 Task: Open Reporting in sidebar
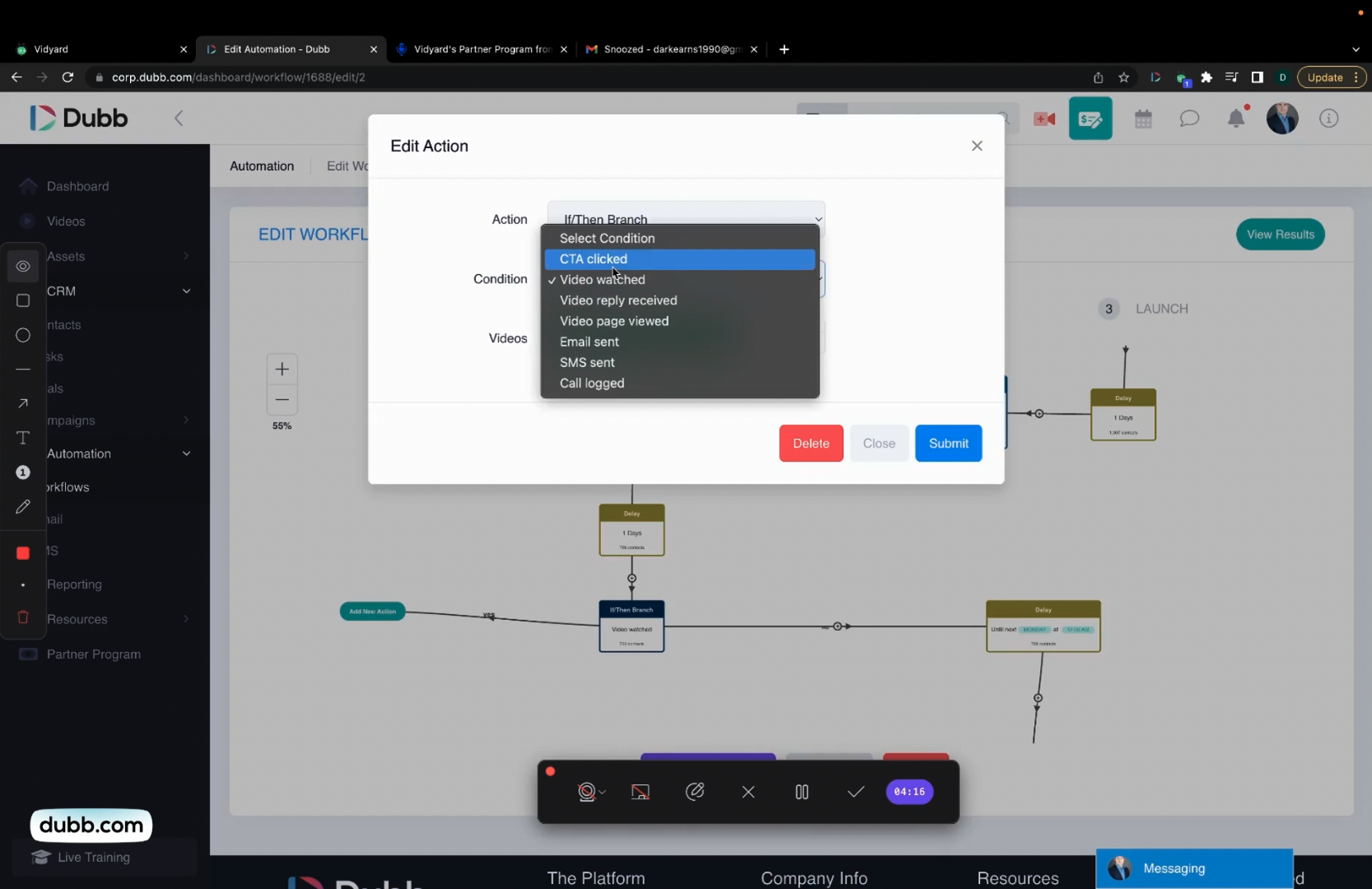click(74, 584)
